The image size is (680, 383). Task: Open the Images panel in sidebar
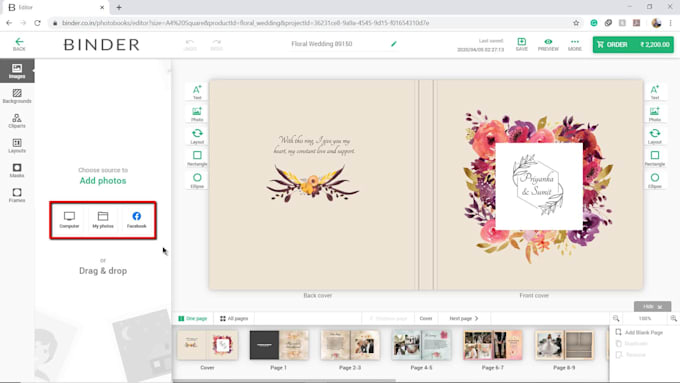coord(17,71)
